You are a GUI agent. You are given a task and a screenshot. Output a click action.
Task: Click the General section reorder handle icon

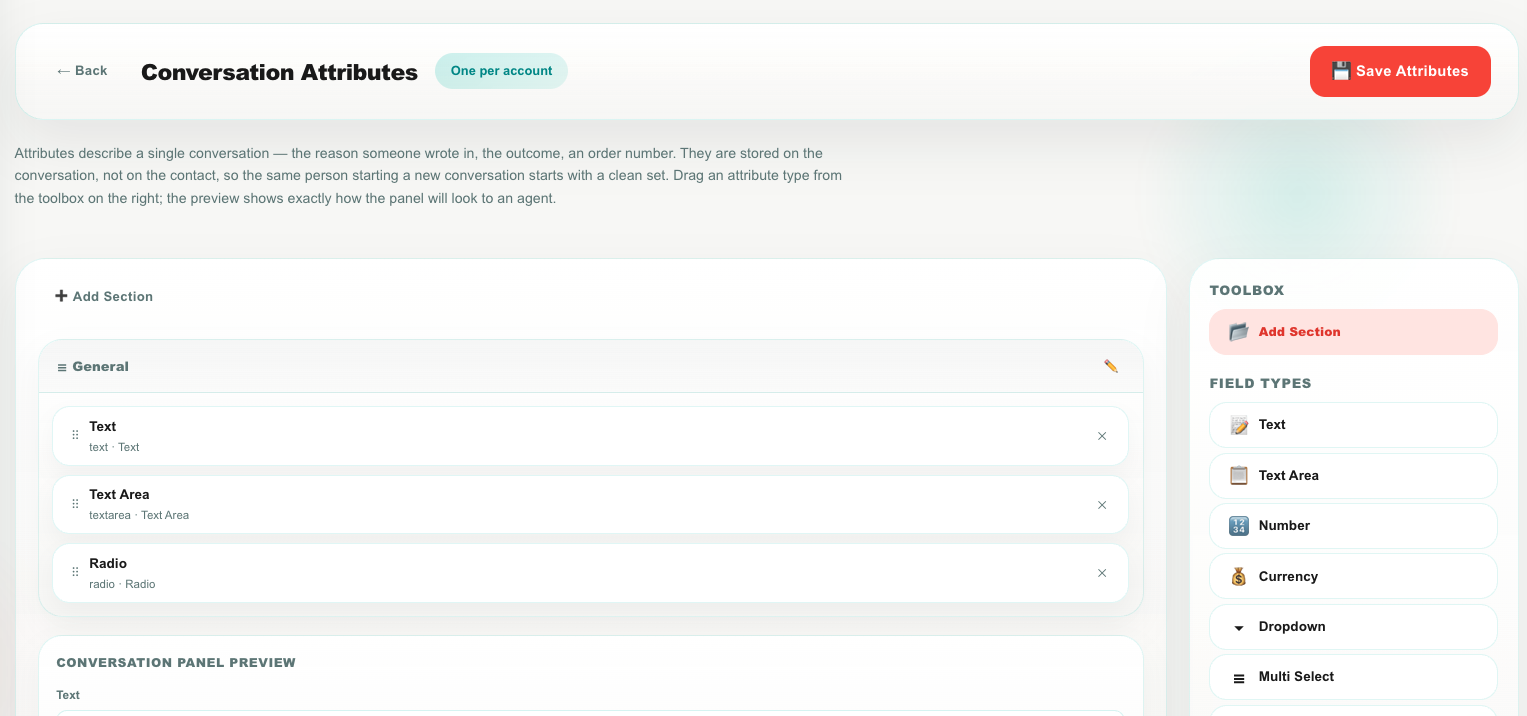pyautogui.click(x=62, y=367)
